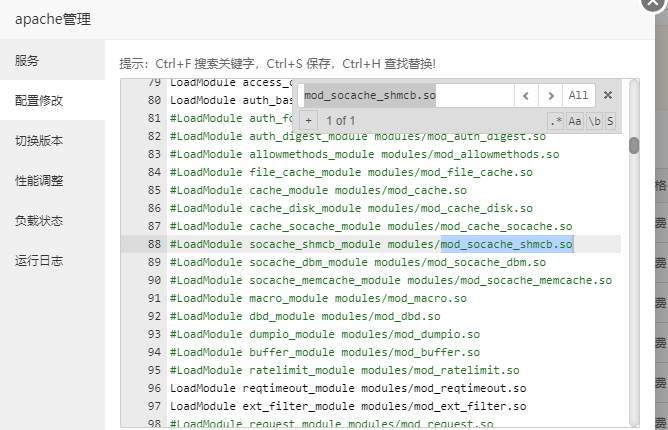Screen dimensions: 668x430
Task: Click line 91 macro_module text
Action: click(288, 298)
